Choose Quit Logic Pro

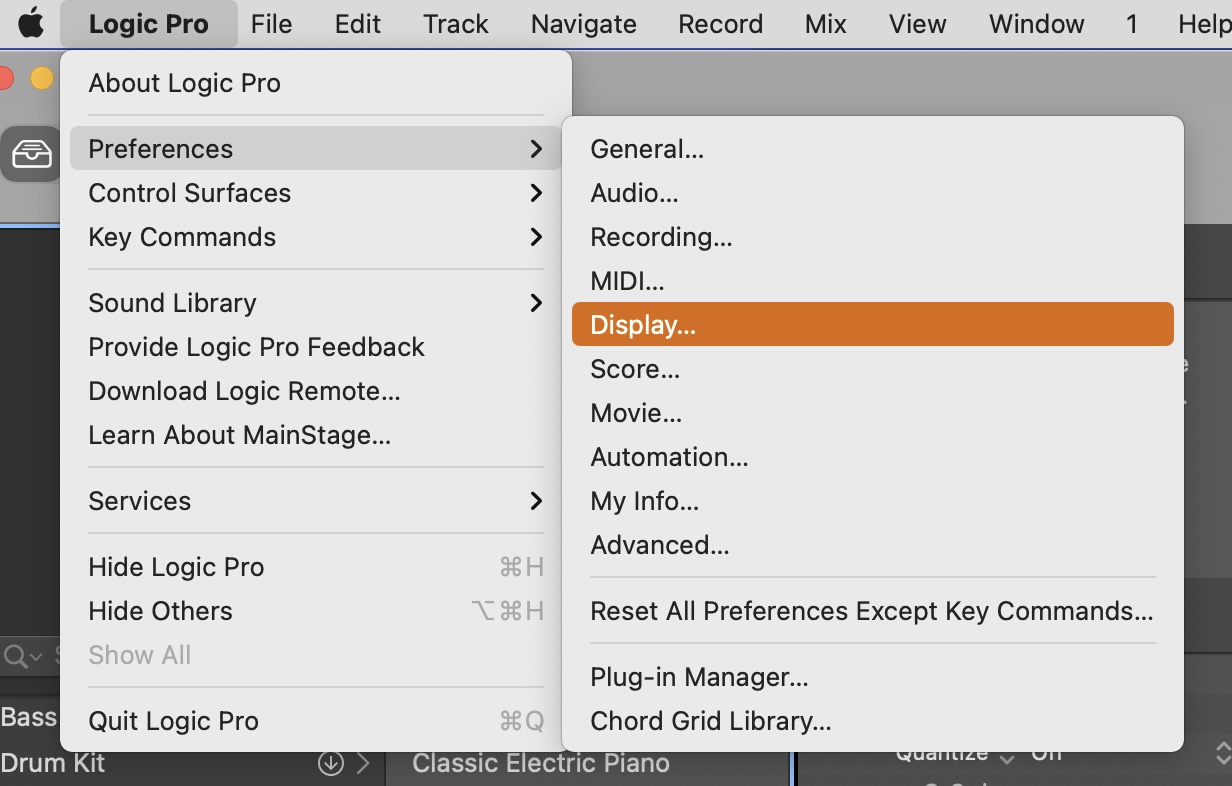(x=316, y=721)
